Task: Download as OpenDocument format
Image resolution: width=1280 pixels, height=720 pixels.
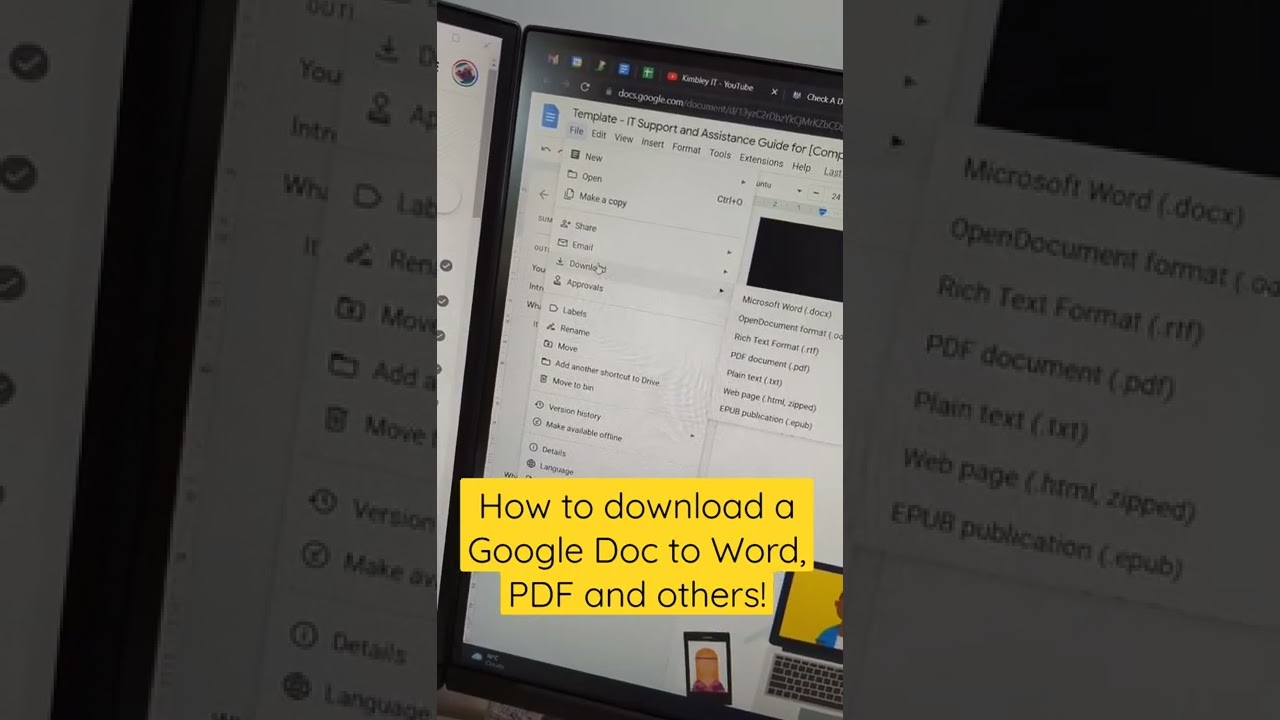Action: coord(789,327)
